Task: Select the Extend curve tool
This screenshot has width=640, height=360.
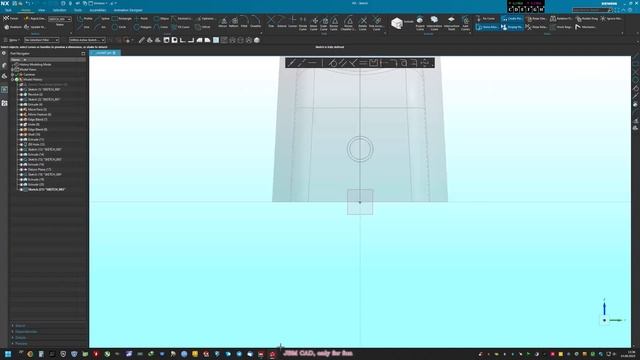Action: [282, 22]
